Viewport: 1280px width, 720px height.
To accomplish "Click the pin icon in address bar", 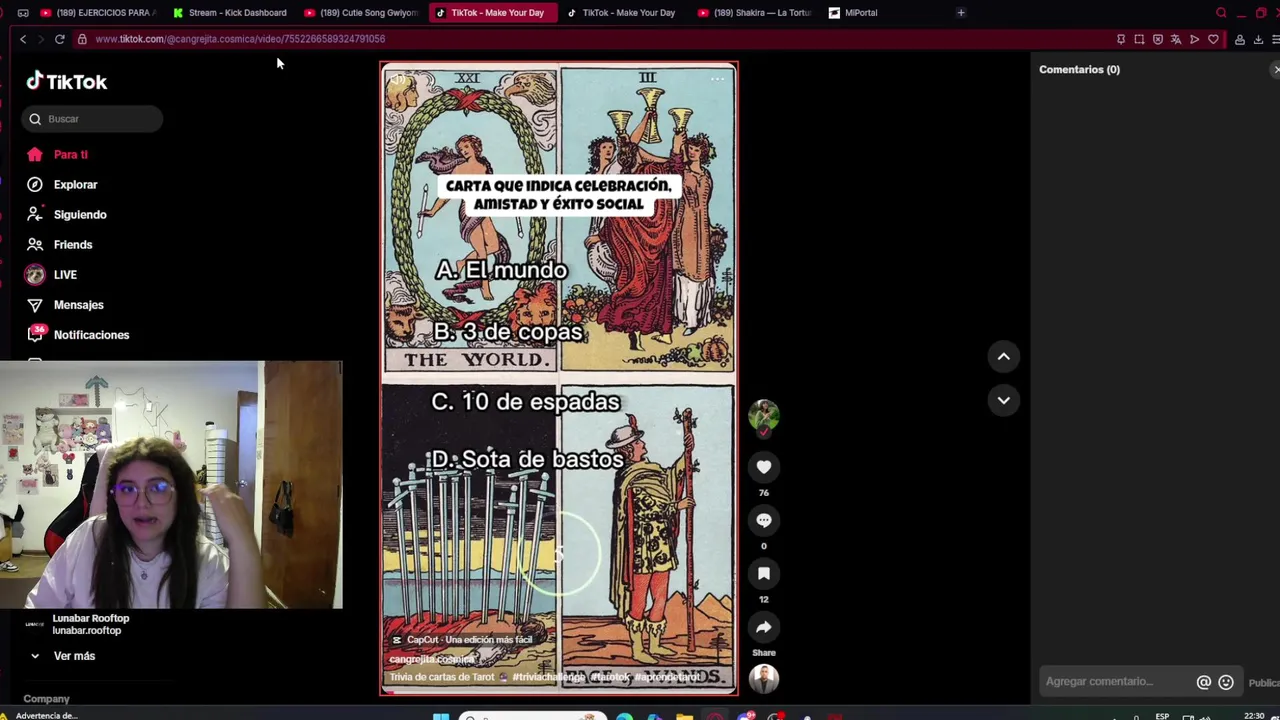I will coord(1121,39).
